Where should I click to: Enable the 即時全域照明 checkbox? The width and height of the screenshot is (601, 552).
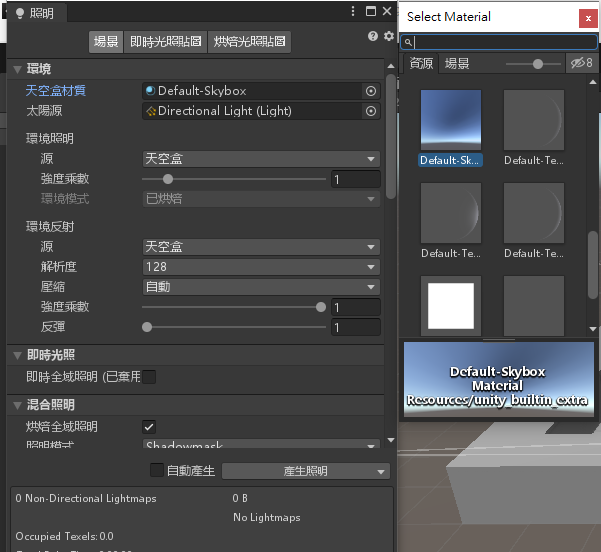pyautogui.click(x=149, y=377)
